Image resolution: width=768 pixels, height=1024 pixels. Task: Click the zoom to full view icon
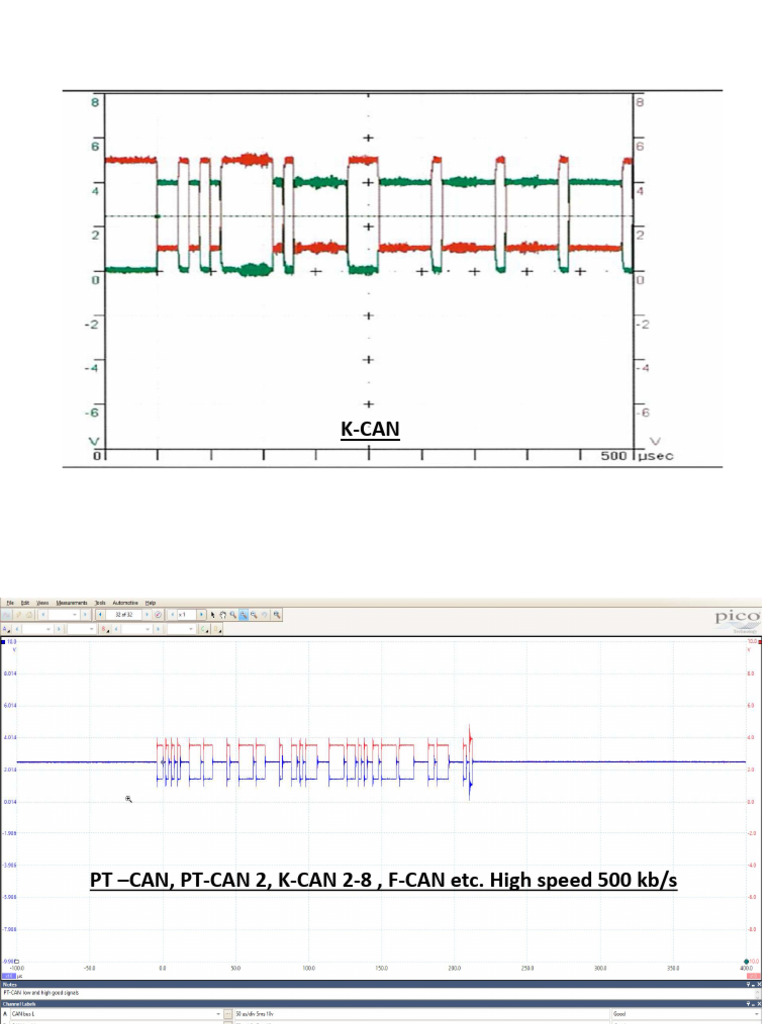click(x=277, y=615)
